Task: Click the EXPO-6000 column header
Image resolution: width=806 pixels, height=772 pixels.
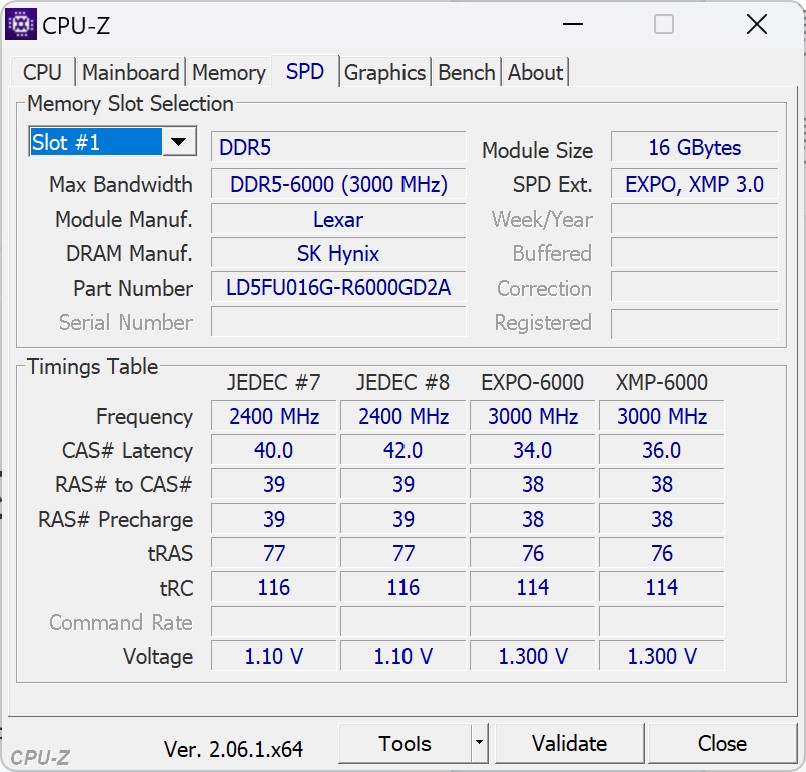Action: 533,382
